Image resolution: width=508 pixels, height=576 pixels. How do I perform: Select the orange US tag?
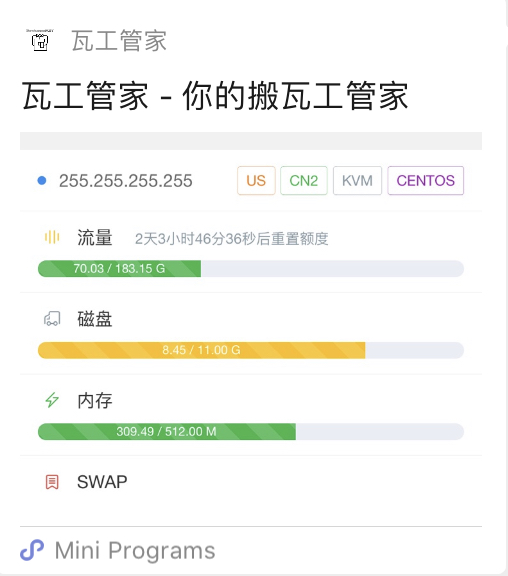coord(256,180)
